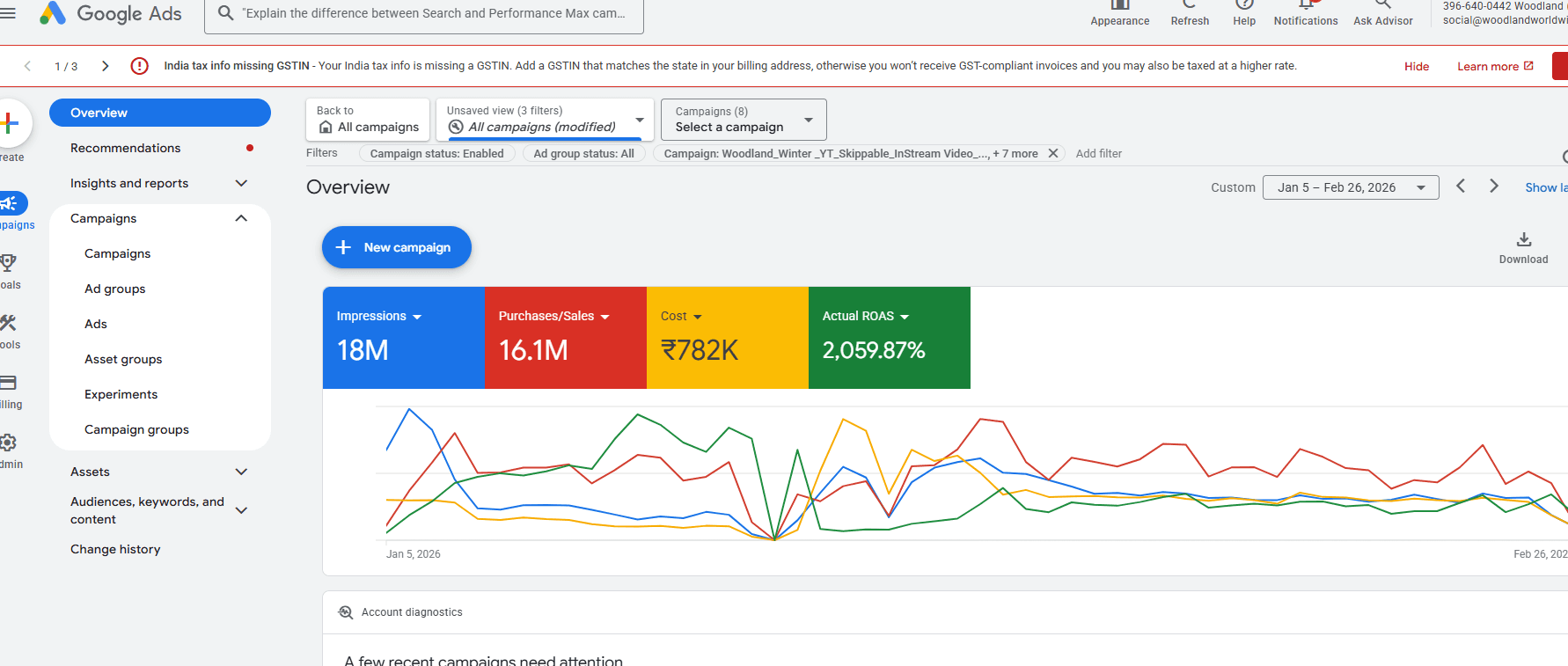This screenshot has width=1568, height=666.
Task: Click the New campaign button
Action: [397, 247]
